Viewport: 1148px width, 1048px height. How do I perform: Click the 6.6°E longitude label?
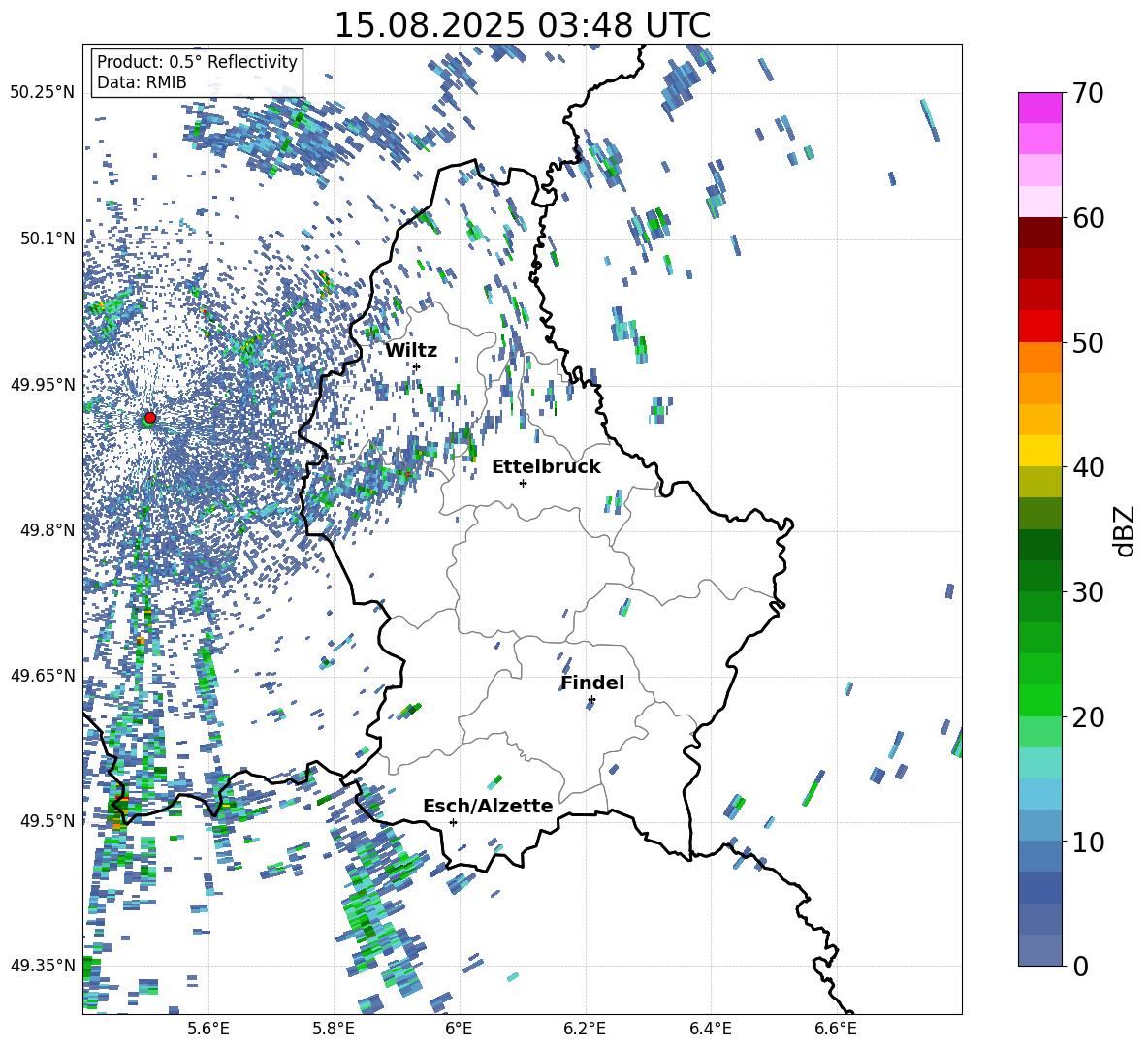[836, 1029]
